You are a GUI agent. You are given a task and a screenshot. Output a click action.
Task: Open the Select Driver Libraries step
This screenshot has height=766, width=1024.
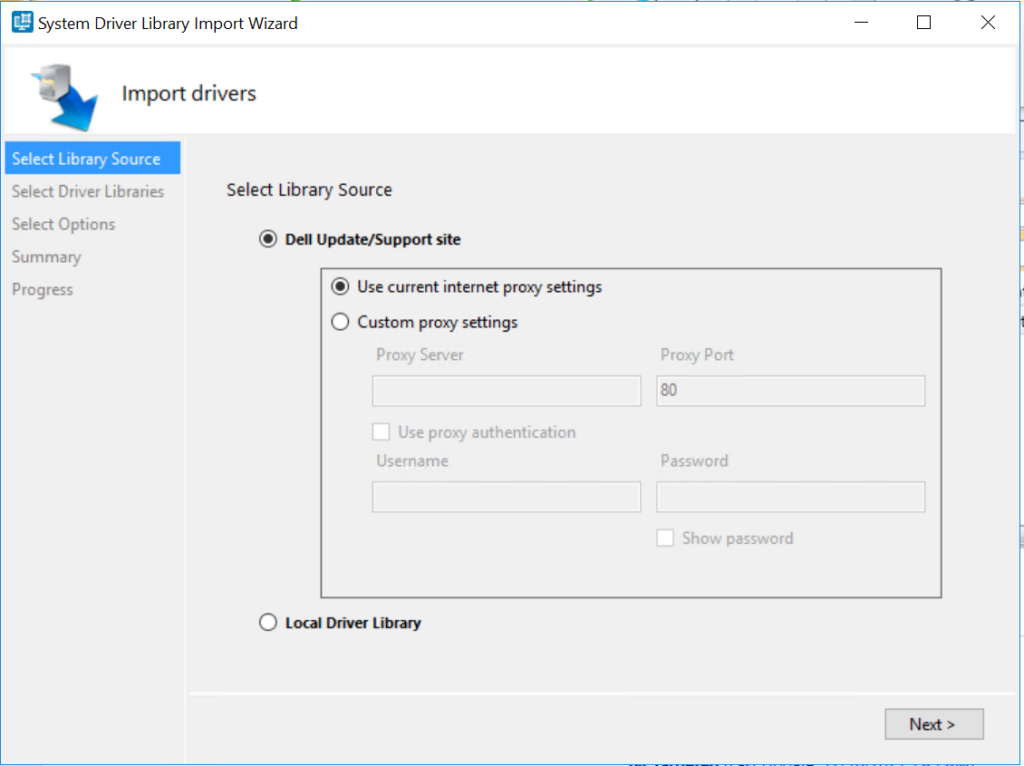click(x=88, y=191)
